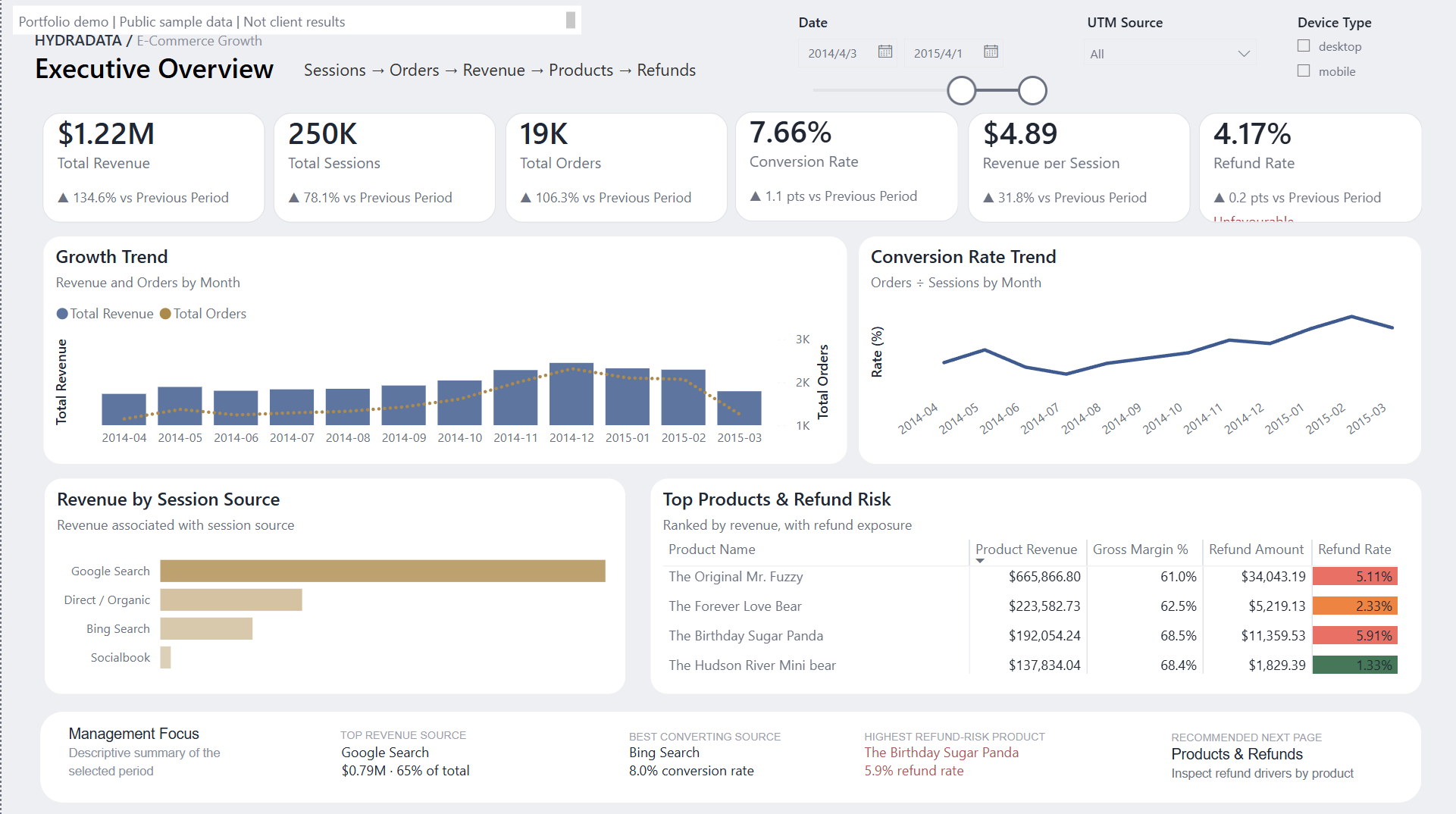Select the Socialbook revenue bar
The height and width of the screenshot is (814, 1456).
coord(165,657)
